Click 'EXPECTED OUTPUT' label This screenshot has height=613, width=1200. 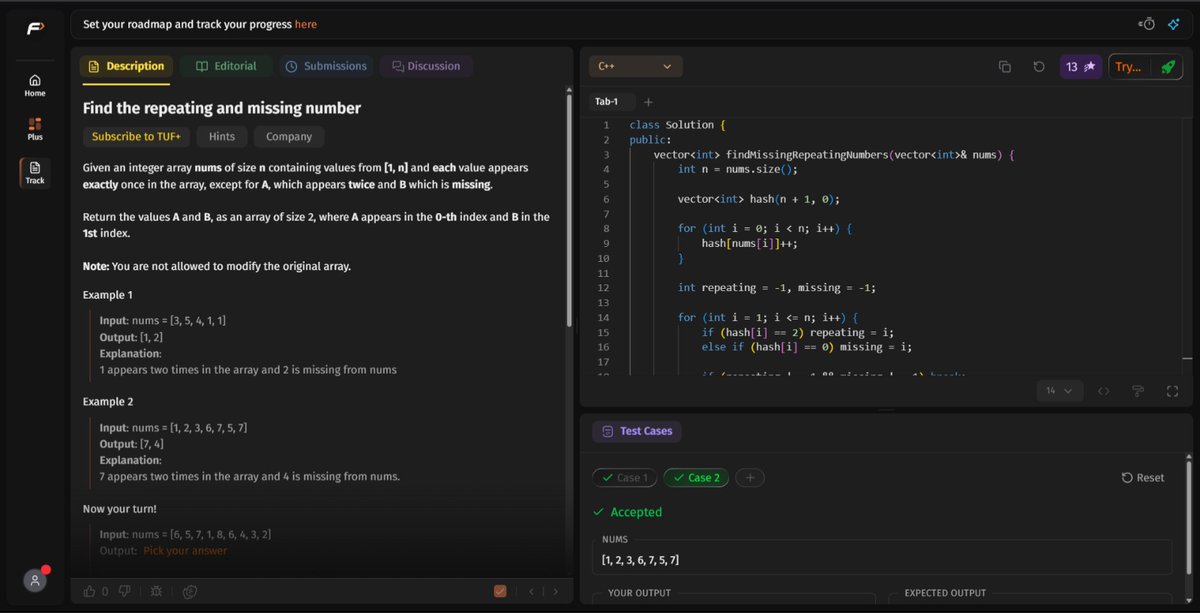945,593
